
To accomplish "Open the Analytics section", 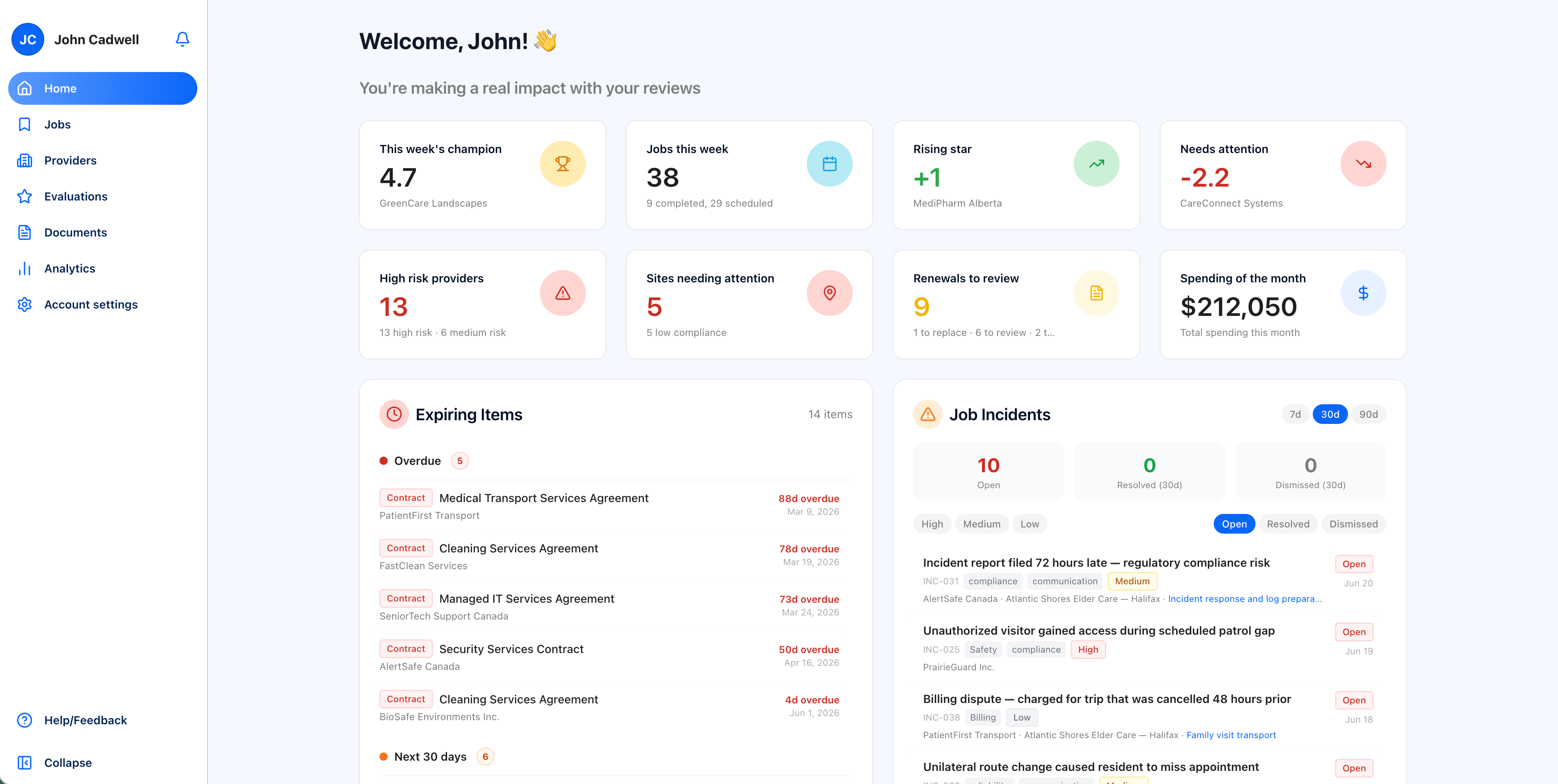I will (x=103, y=268).
